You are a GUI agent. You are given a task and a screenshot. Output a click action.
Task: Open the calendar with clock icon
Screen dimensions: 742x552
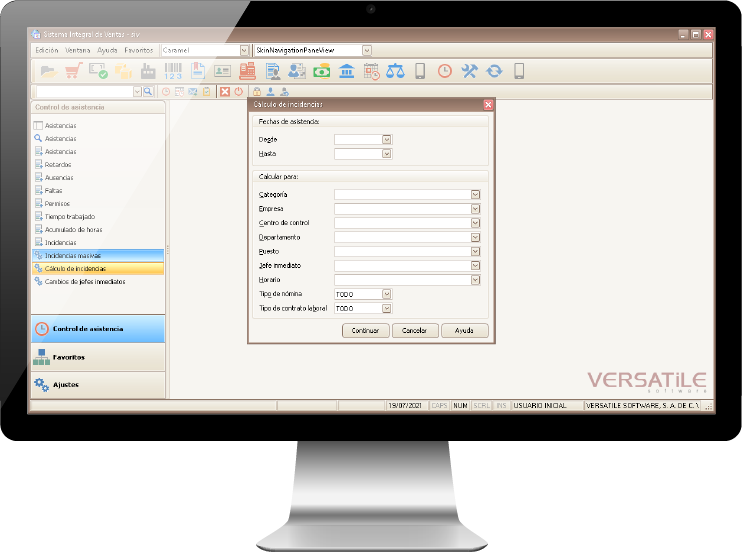click(371, 71)
